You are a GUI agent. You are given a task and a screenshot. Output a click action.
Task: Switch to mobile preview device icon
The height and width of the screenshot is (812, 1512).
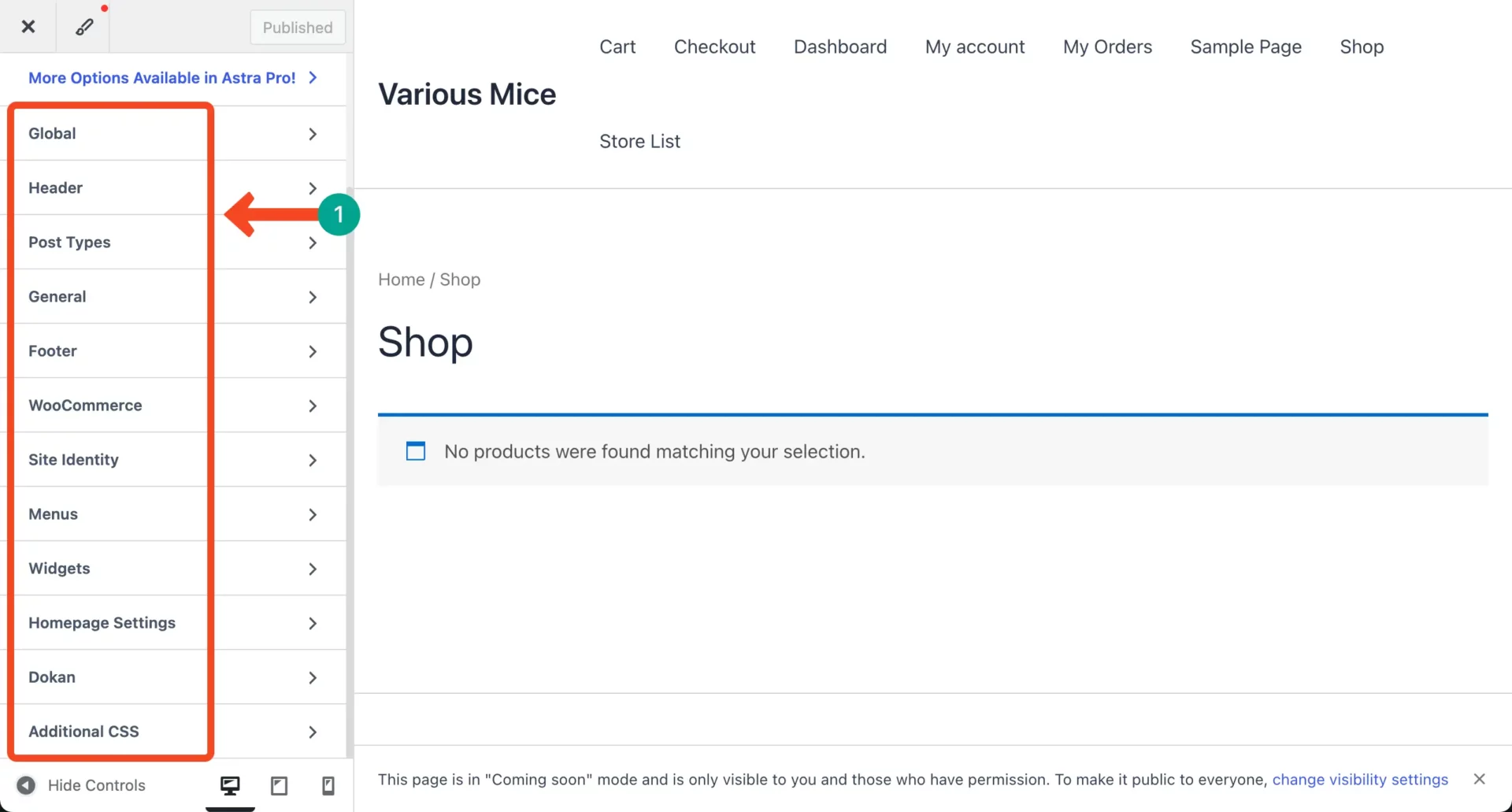(x=328, y=785)
